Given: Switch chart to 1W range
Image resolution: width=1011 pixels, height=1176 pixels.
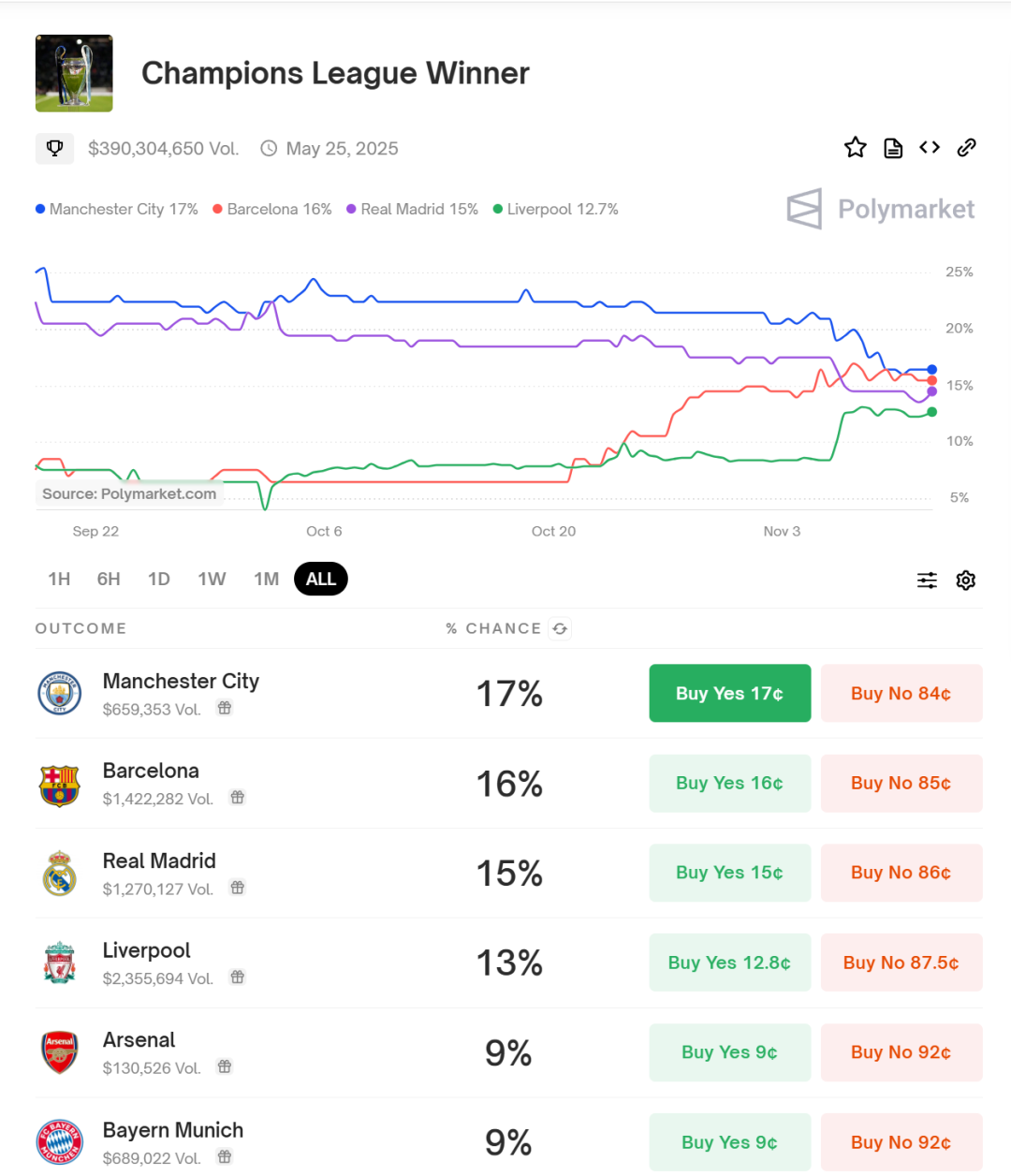Looking at the screenshot, I should [212, 580].
